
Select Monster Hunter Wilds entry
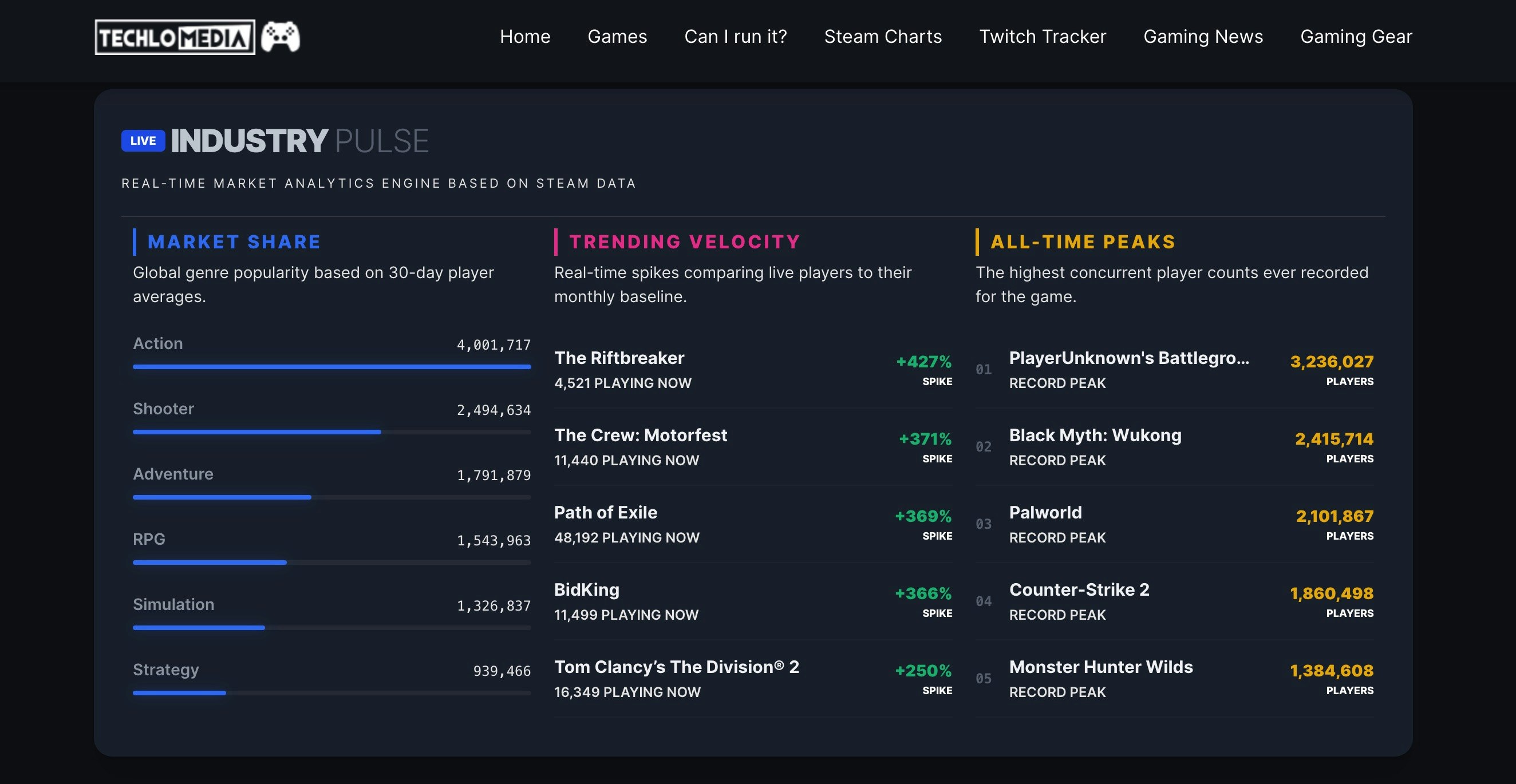coord(1100,667)
